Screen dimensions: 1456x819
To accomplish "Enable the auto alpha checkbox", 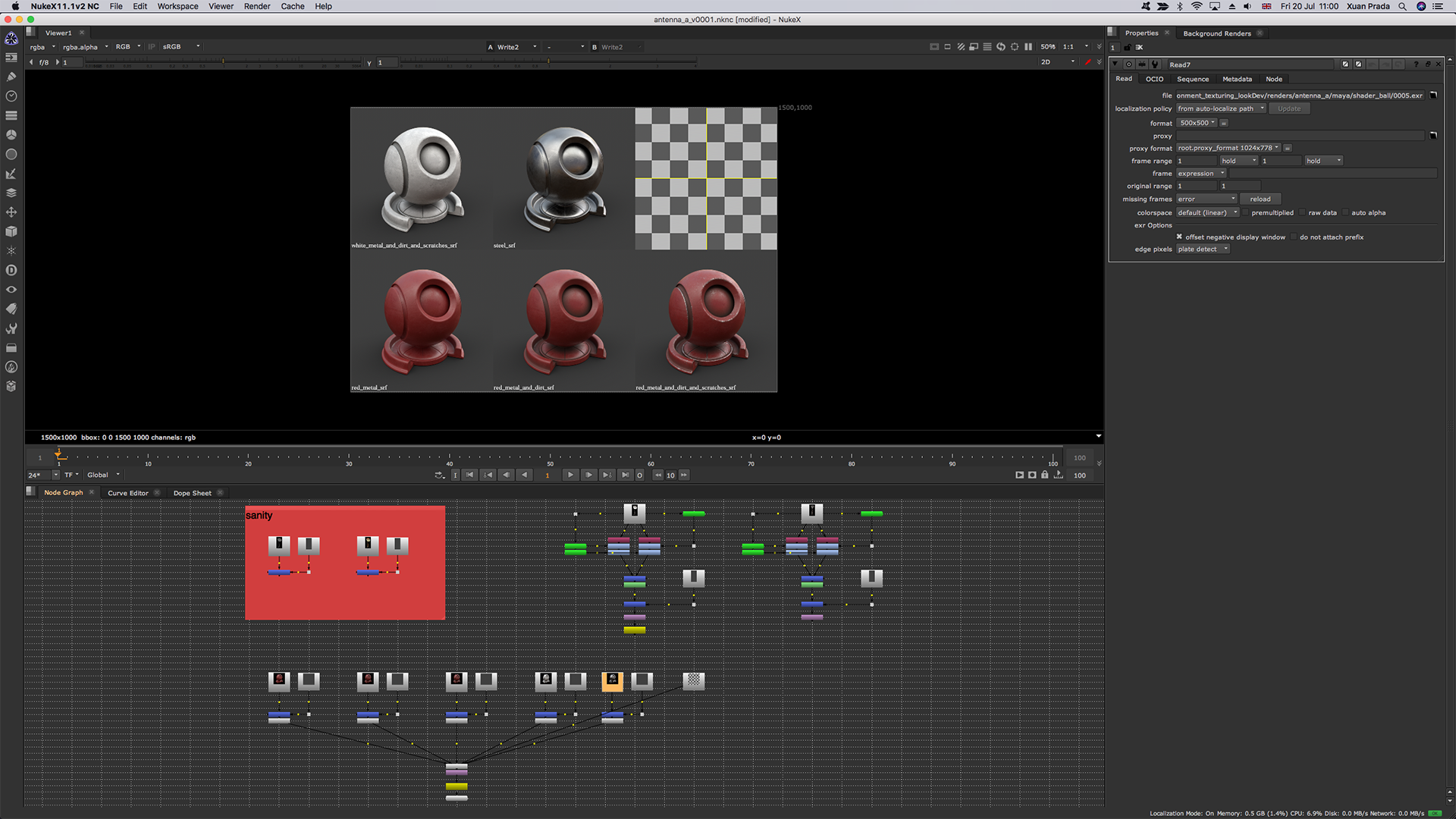I will pyautogui.click(x=1345, y=213).
